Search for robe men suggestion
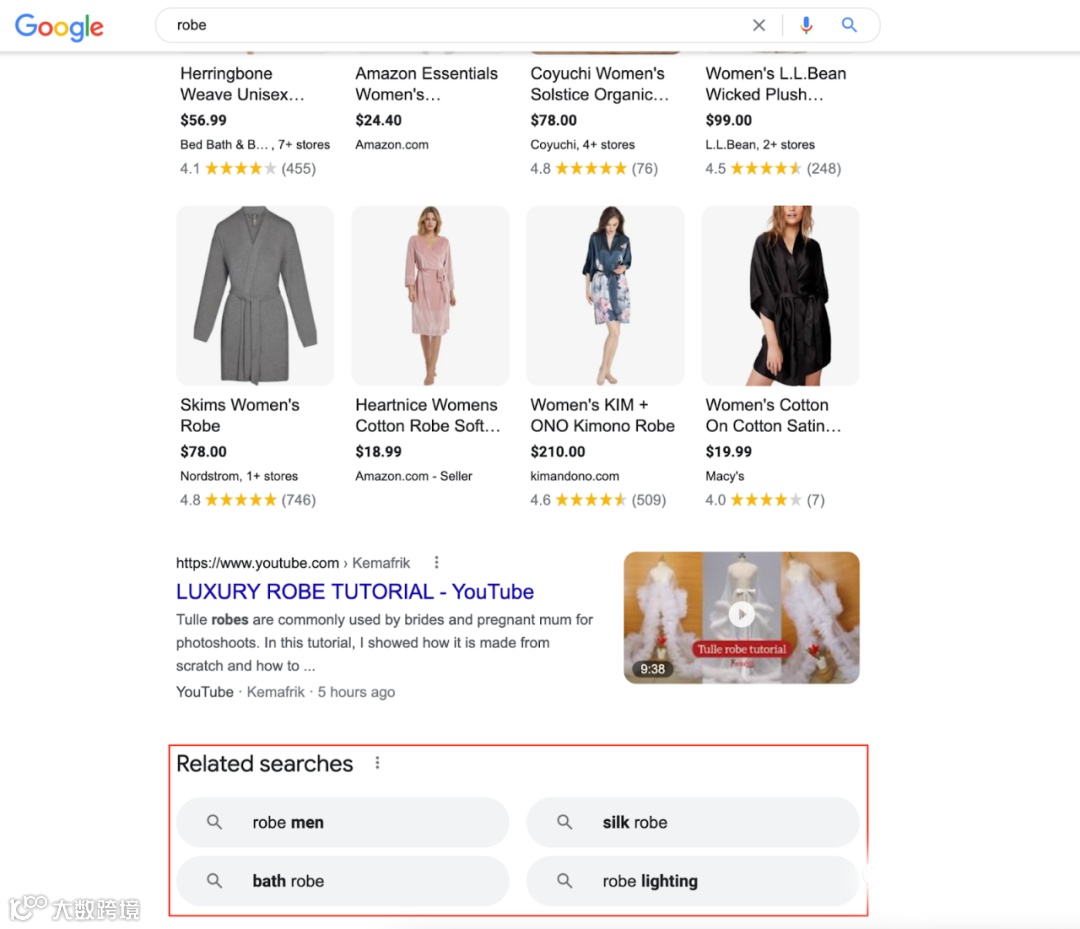 click(x=288, y=821)
